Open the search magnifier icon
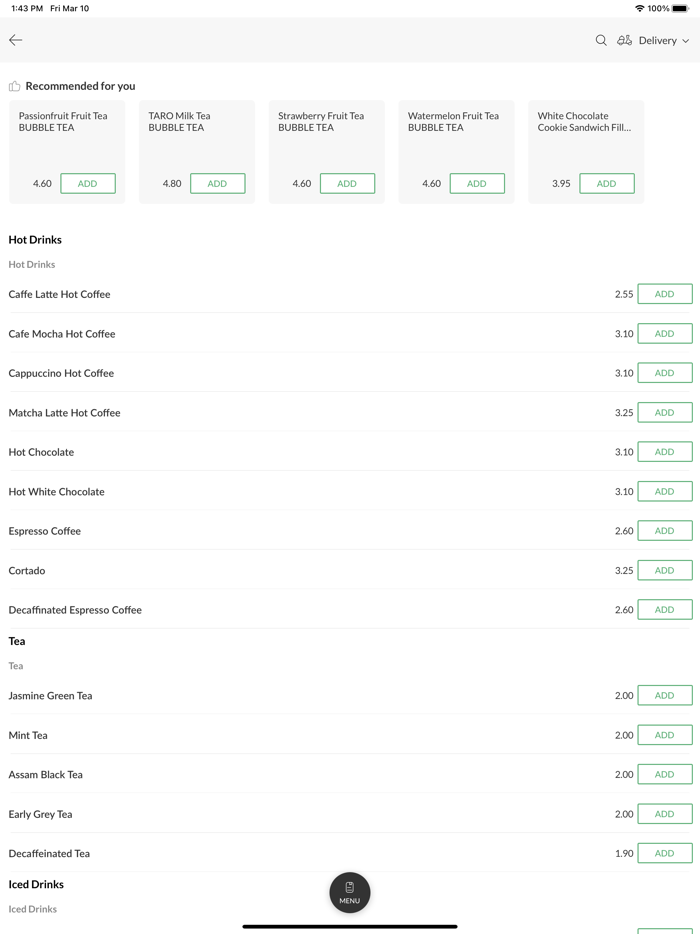 click(x=601, y=40)
